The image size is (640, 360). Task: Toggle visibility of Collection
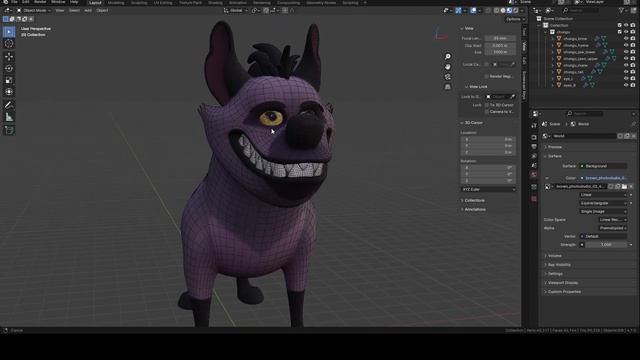coord(626,25)
